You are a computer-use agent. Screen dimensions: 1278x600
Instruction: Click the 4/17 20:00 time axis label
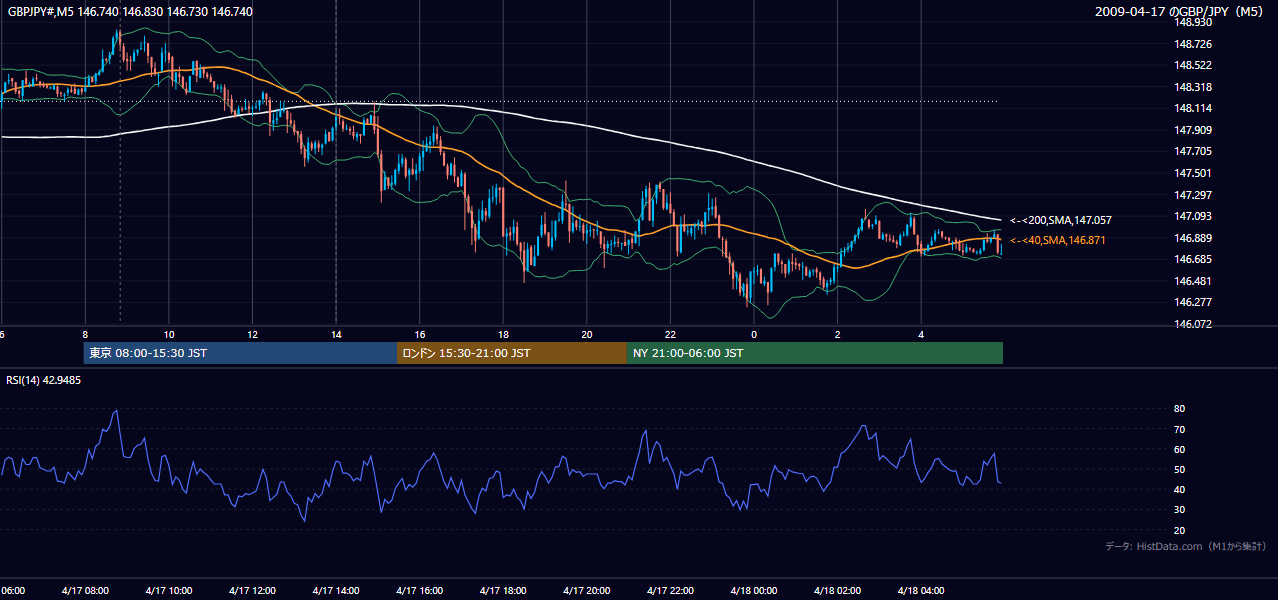coord(587,591)
